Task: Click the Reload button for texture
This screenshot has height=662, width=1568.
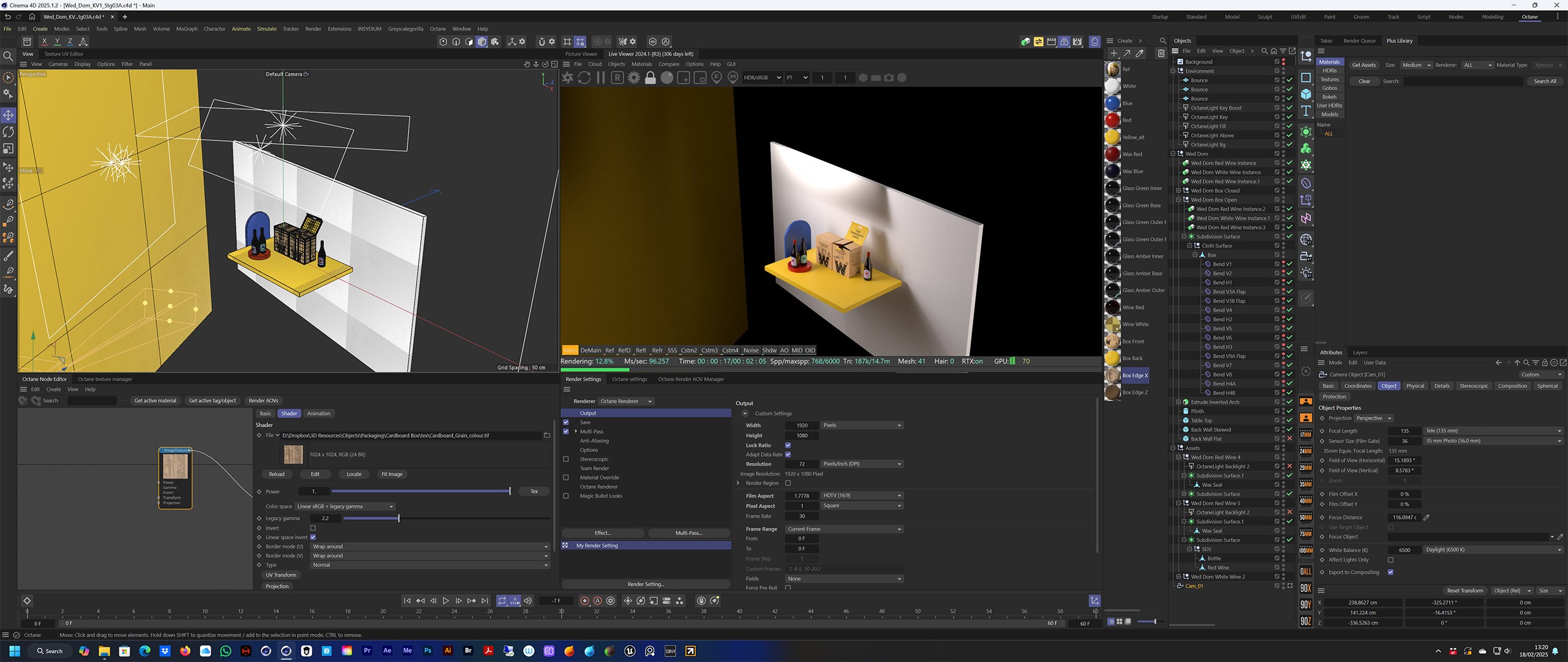Action: (276, 474)
